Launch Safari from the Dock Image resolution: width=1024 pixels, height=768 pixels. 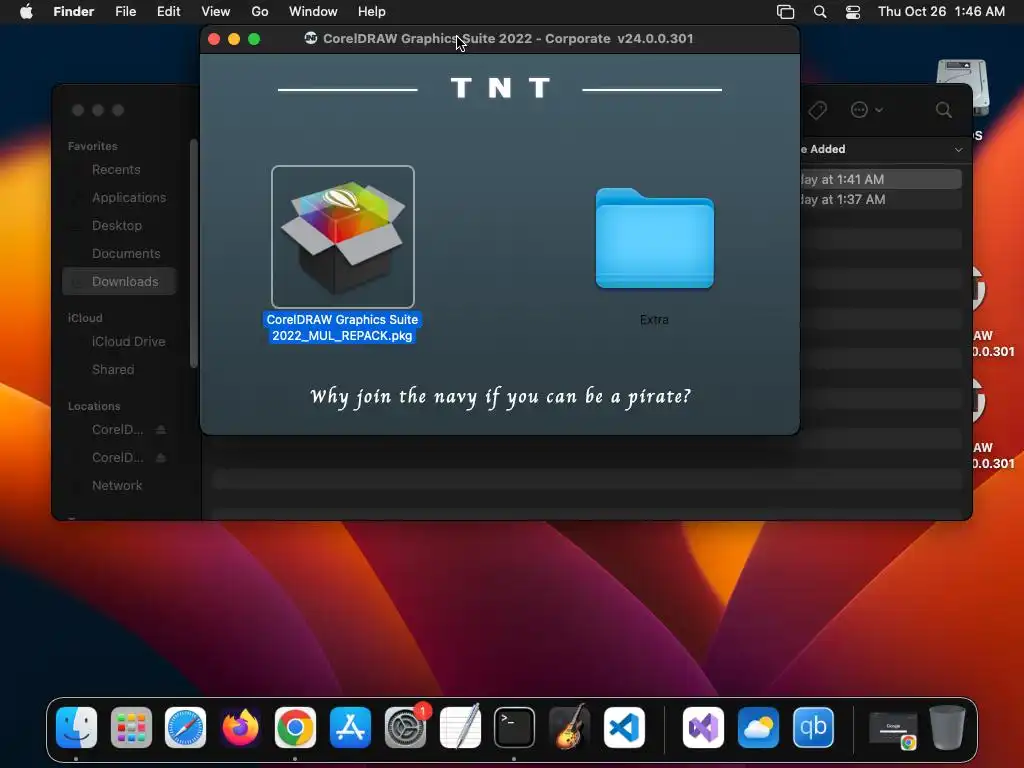pos(185,727)
